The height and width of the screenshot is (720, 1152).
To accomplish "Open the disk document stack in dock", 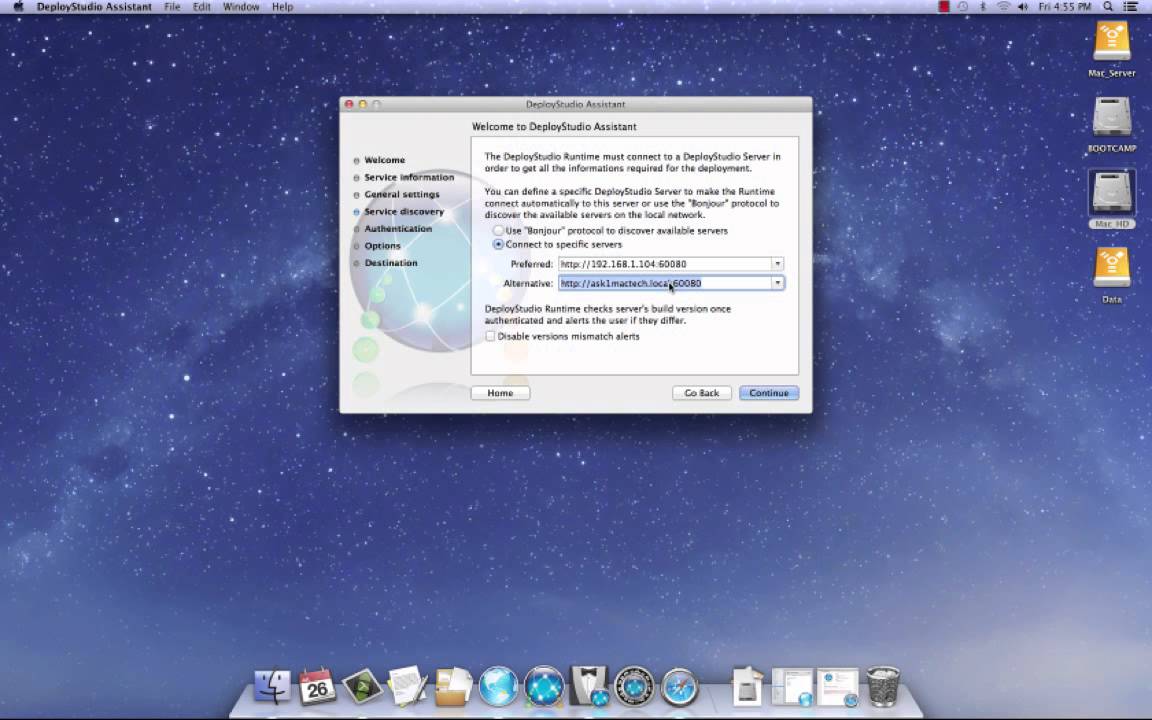I will [747, 686].
